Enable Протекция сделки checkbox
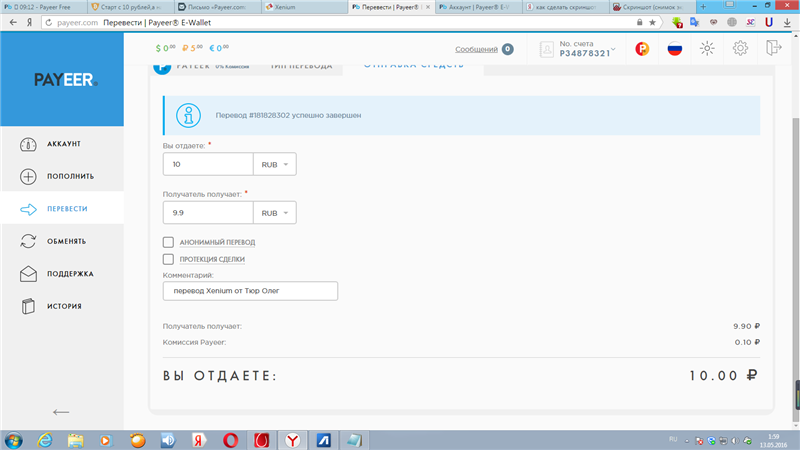The width and height of the screenshot is (800, 450). pyautogui.click(x=168, y=259)
